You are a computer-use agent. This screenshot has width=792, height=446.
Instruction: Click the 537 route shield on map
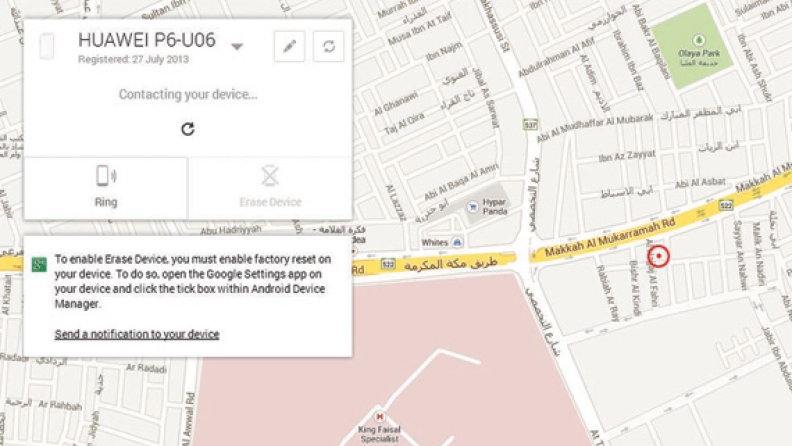point(530,124)
